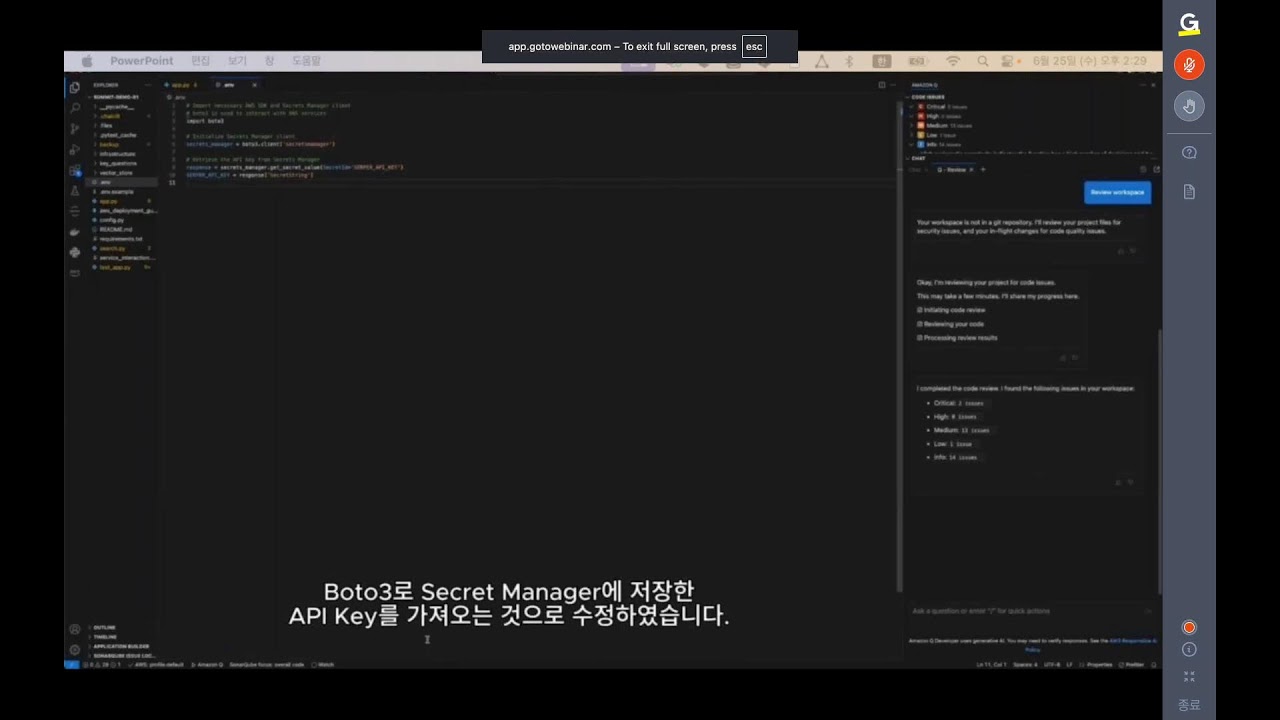Open PowerPoint menu in macOS menu bar
Screen dimensions: 1280x720
point(142,61)
